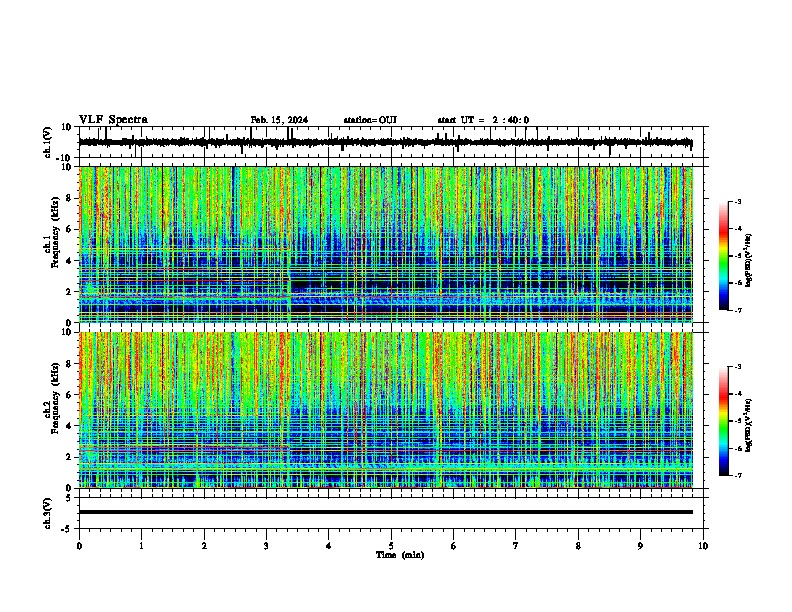Click the ch.2 "Frequency (kHz)" axis label
Viewport: 792px width, 612px height.
click(x=55, y=398)
